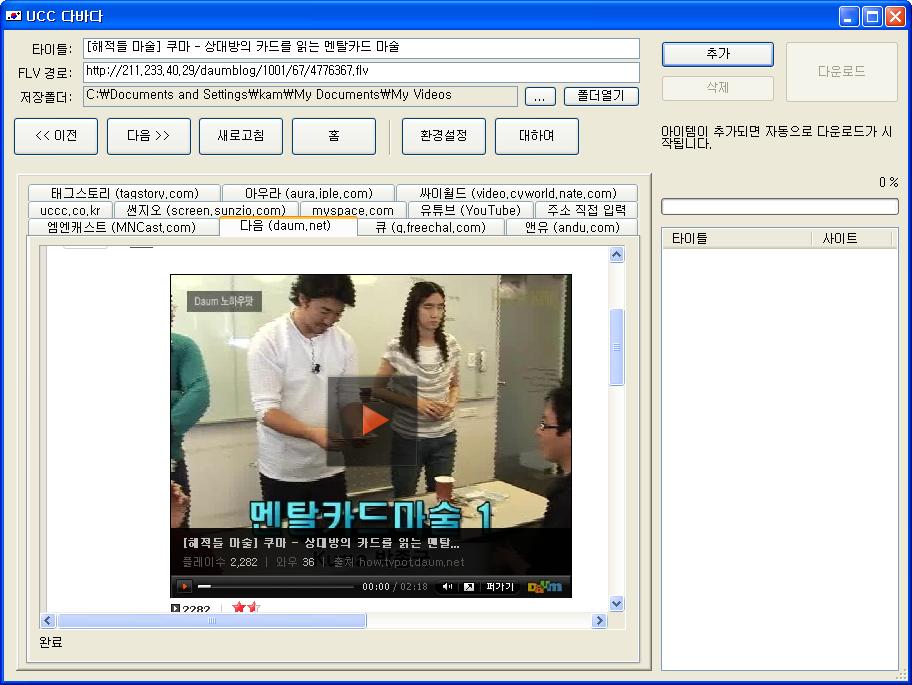Switch to the 앤유 (andu.com) tab

click(x=572, y=227)
